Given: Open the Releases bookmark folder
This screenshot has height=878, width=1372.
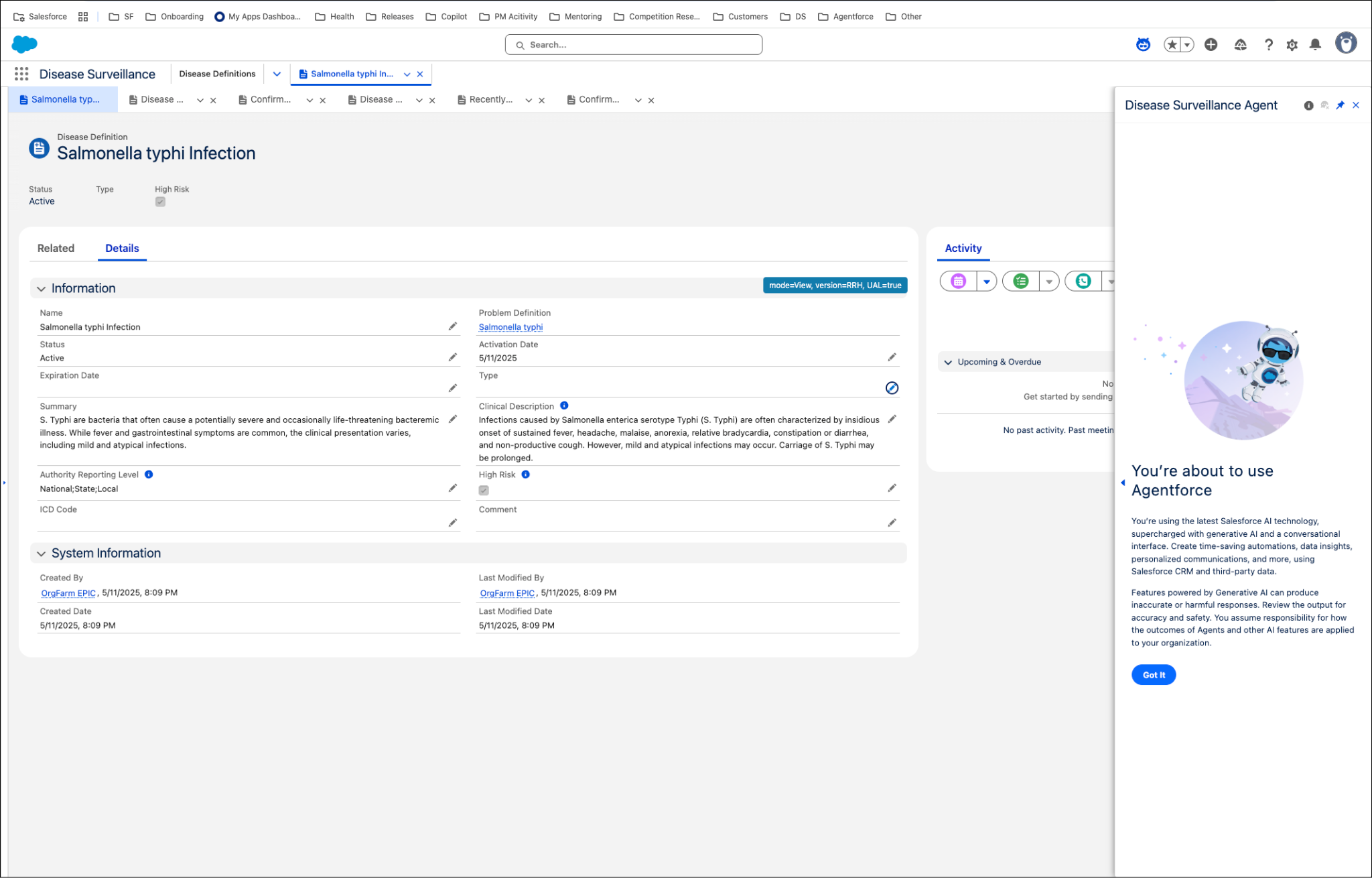Looking at the screenshot, I should tap(390, 17).
